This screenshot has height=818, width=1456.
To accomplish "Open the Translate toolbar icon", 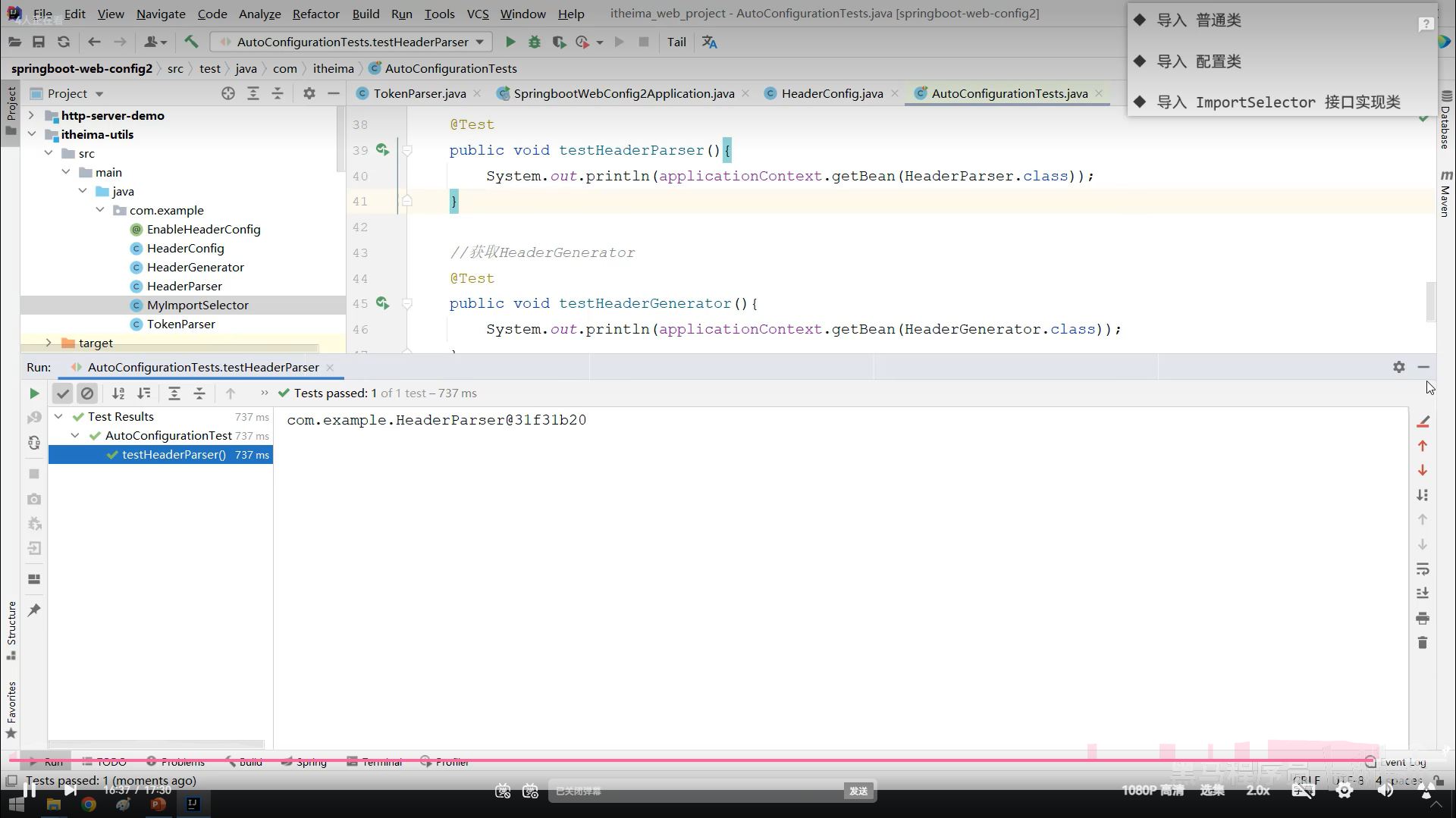I will pos(709,42).
